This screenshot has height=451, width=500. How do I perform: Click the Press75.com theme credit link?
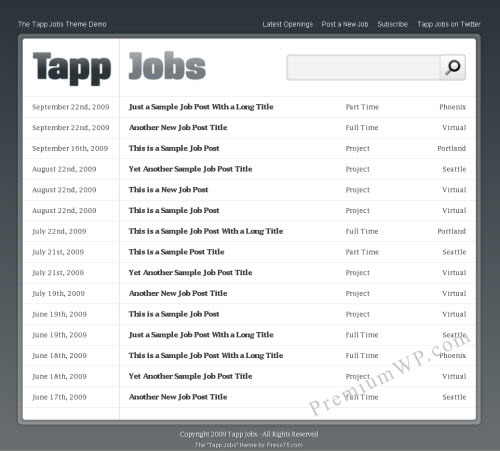click(284, 445)
